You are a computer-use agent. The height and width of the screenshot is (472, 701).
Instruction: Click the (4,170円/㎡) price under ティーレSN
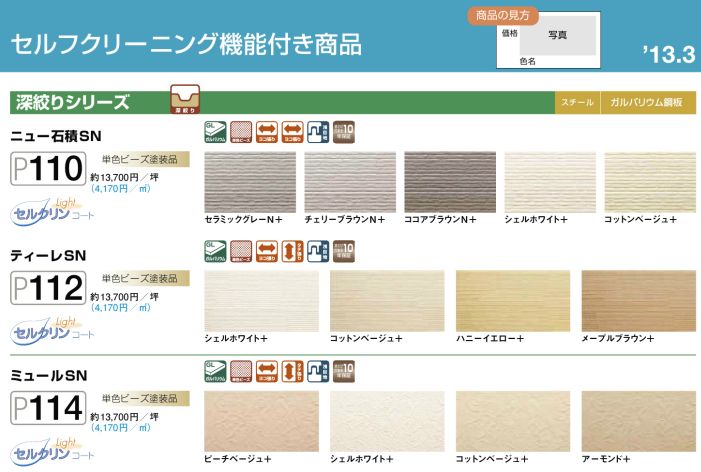tap(121, 308)
